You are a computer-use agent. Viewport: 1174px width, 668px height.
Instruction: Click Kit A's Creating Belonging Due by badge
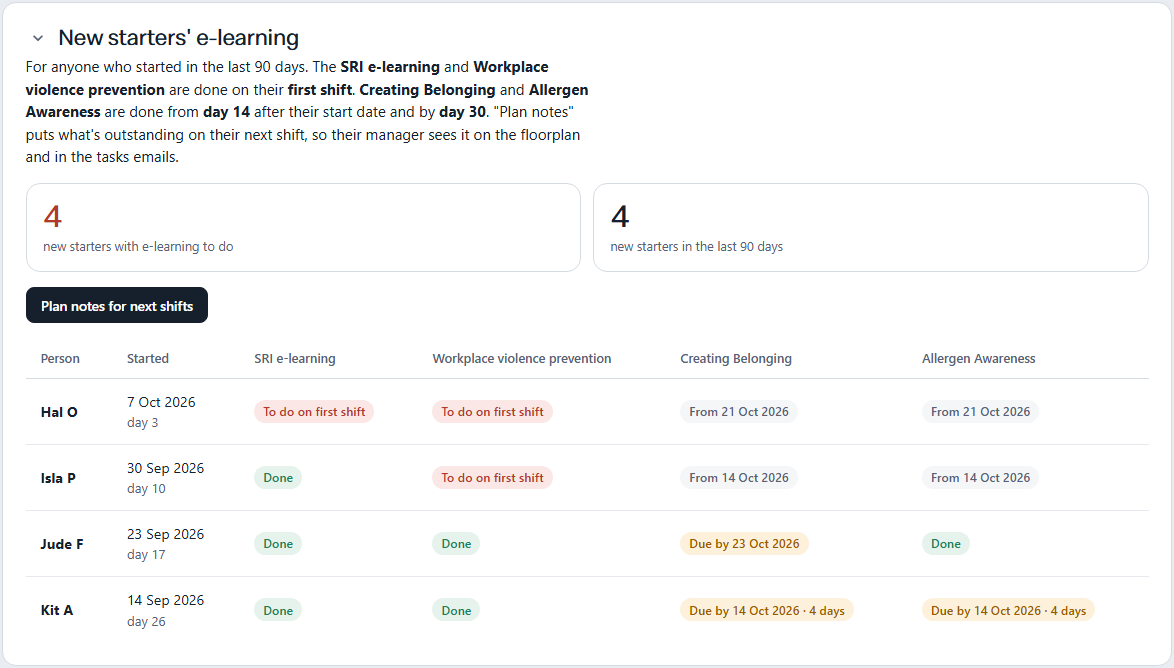tap(767, 610)
